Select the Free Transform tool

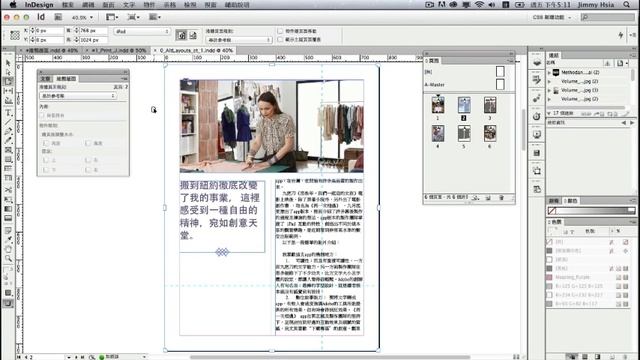tap(8, 200)
